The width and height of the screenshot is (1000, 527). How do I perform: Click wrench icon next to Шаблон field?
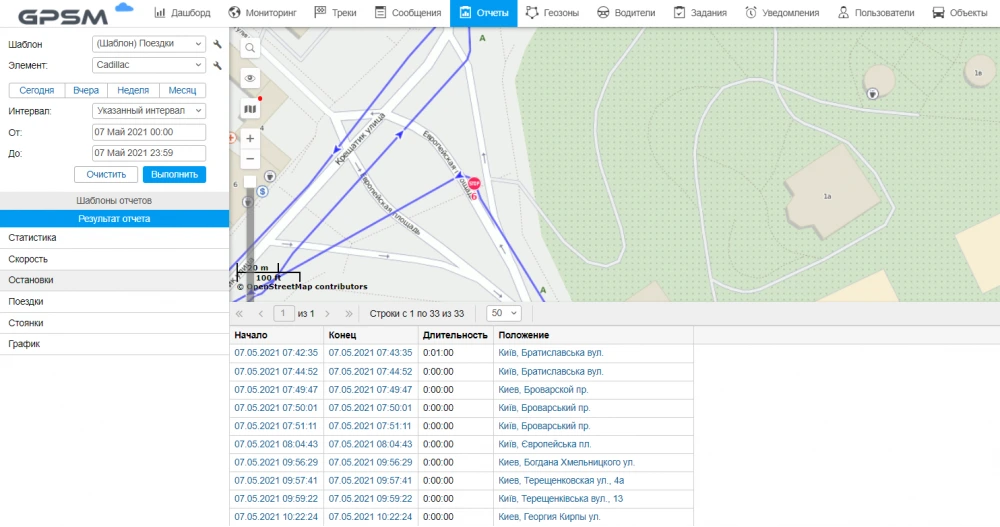click(217, 44)
